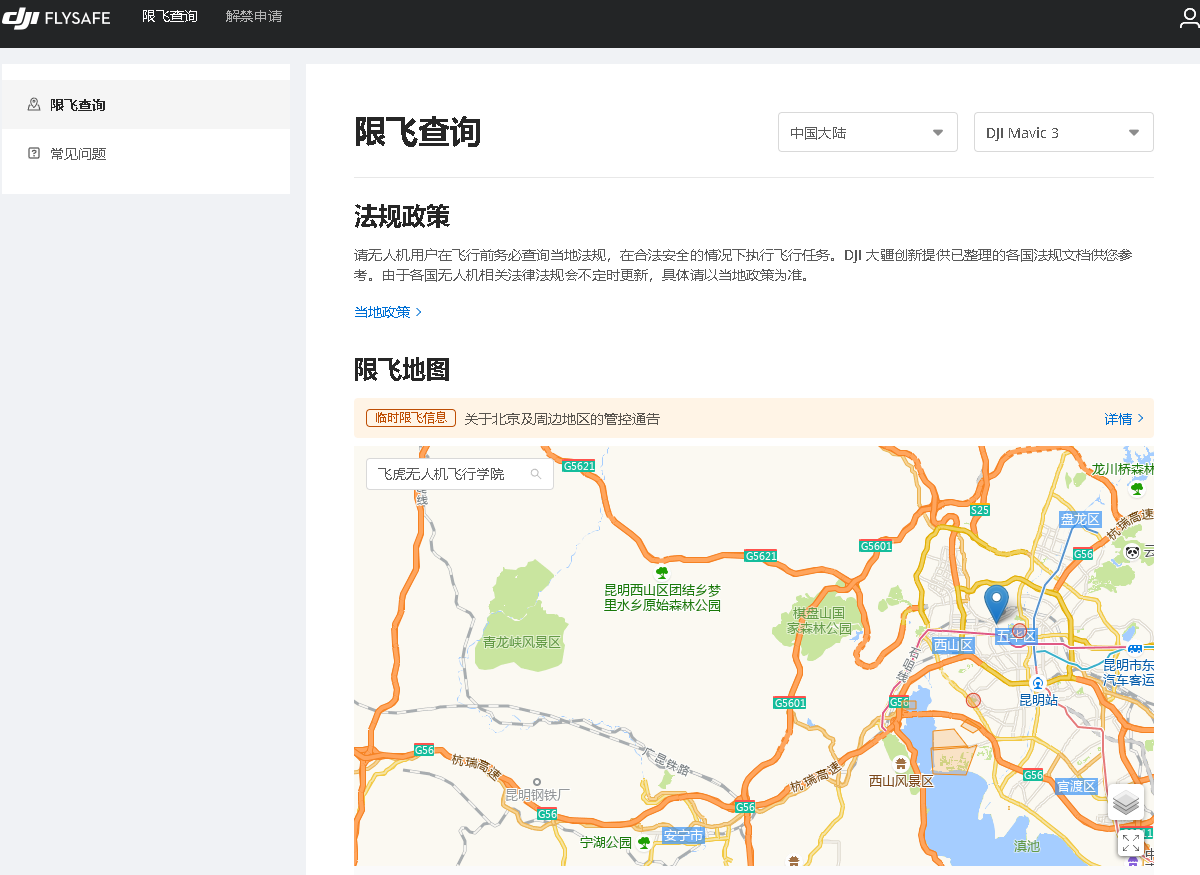Open the DJI Mavic 3 drone model dropdown

[1063, 131]
